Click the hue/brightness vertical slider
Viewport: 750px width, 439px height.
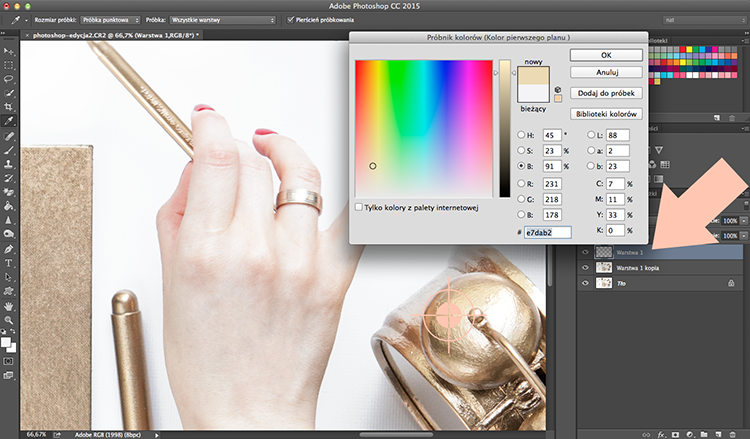tap(505, 128)
